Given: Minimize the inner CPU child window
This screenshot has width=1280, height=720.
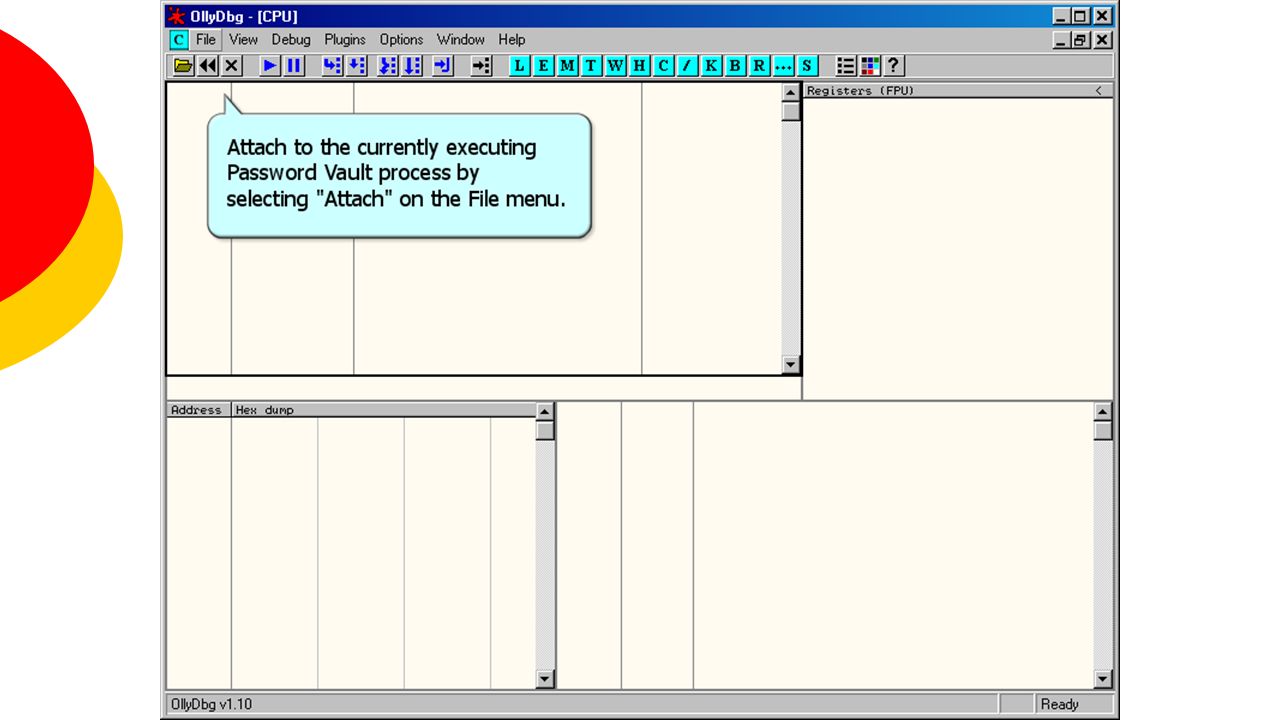Looking at the screenshot, I should (x=1062, y=40).
